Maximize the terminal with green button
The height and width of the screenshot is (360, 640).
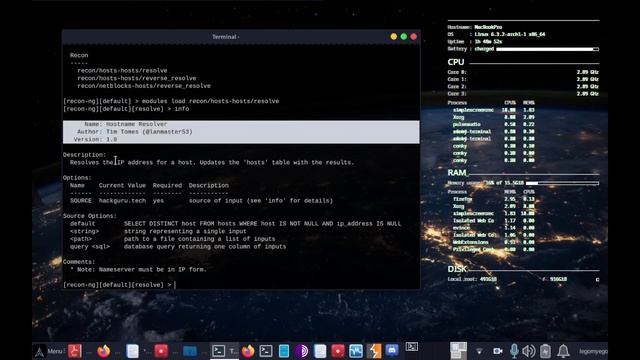pyautogui.click(x=404, y=37)
